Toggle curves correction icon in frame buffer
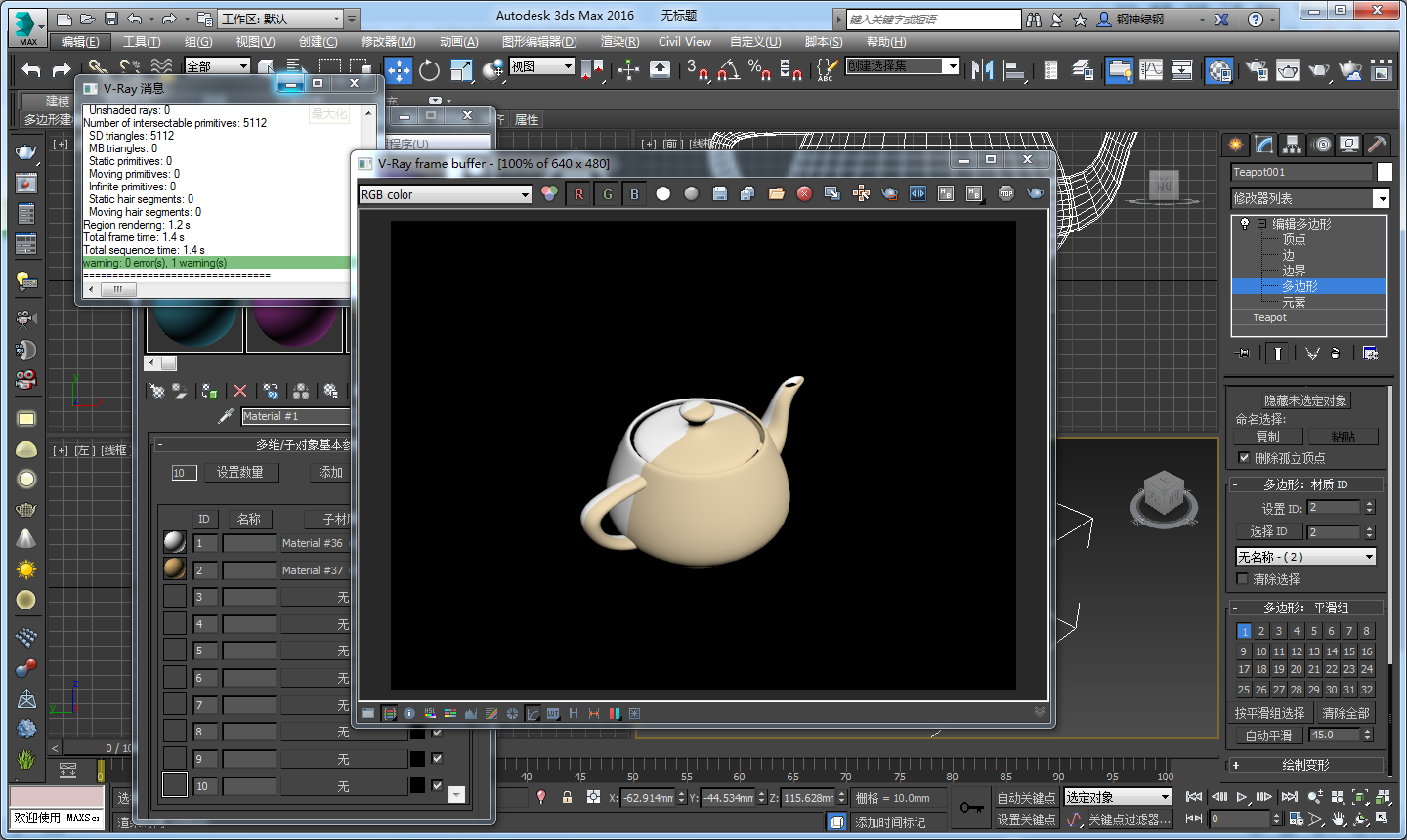The image size is (1407, 840). tap(533, 713)
